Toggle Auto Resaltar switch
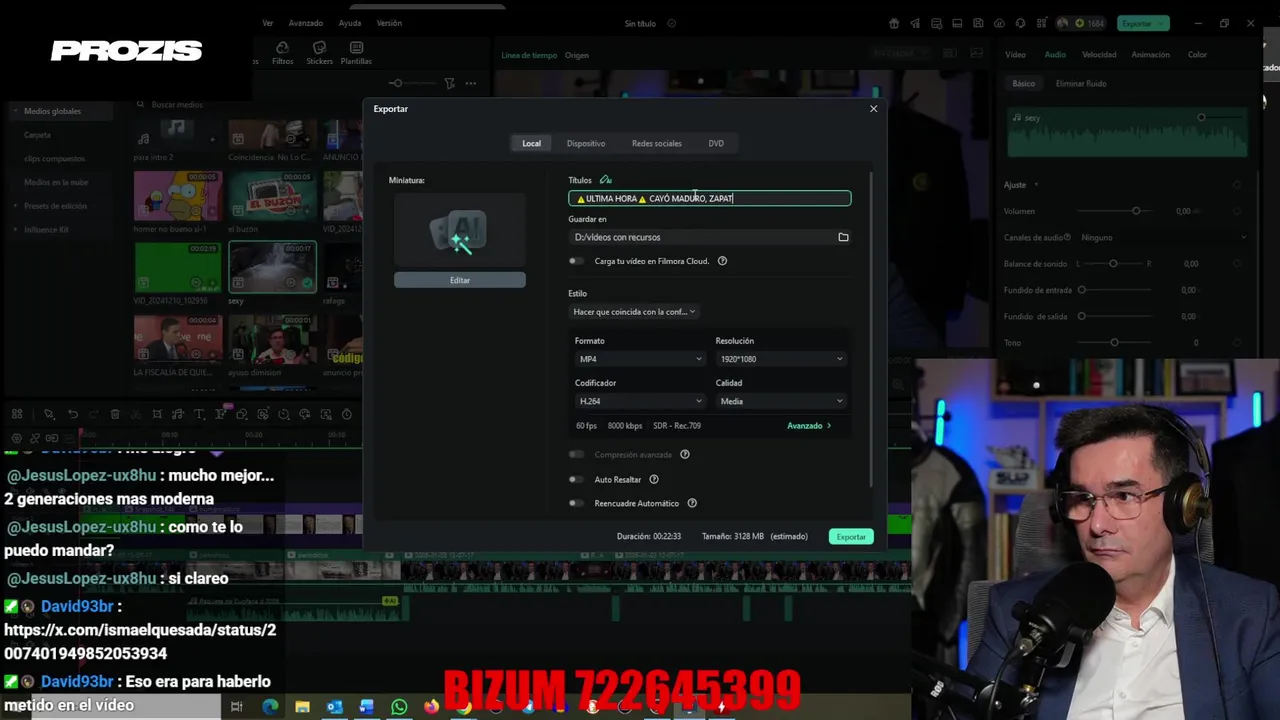Image resolution: width=1280 pixels, height=720 pixels. pyautogui.click(x=576, y=479)
